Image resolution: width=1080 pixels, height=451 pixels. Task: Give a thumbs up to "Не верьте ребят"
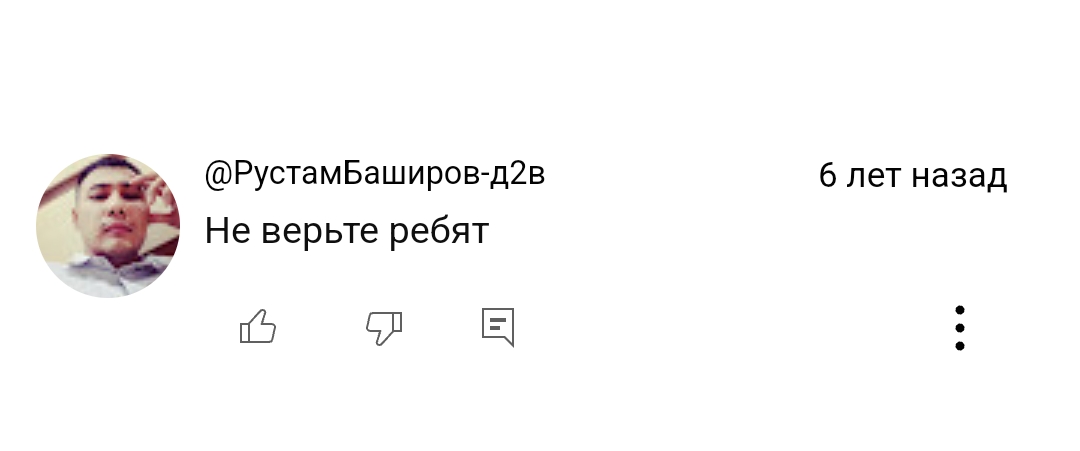[x=258, y=327]
